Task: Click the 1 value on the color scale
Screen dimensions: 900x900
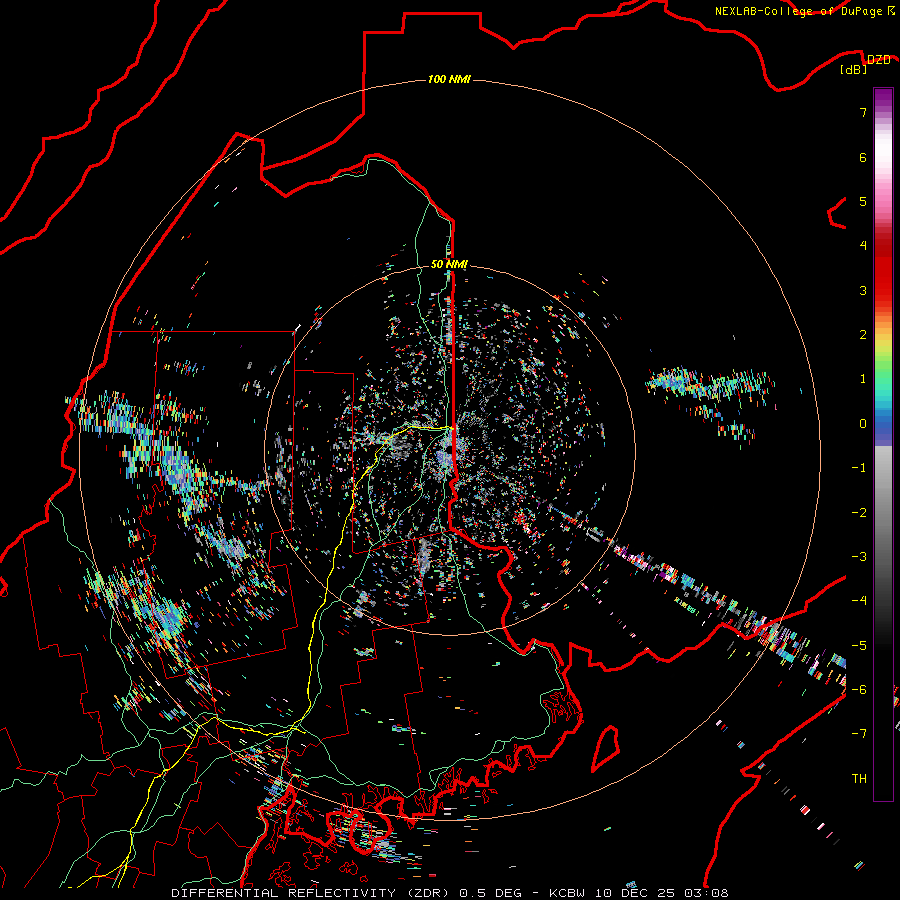Action: (x=863, y=379)
